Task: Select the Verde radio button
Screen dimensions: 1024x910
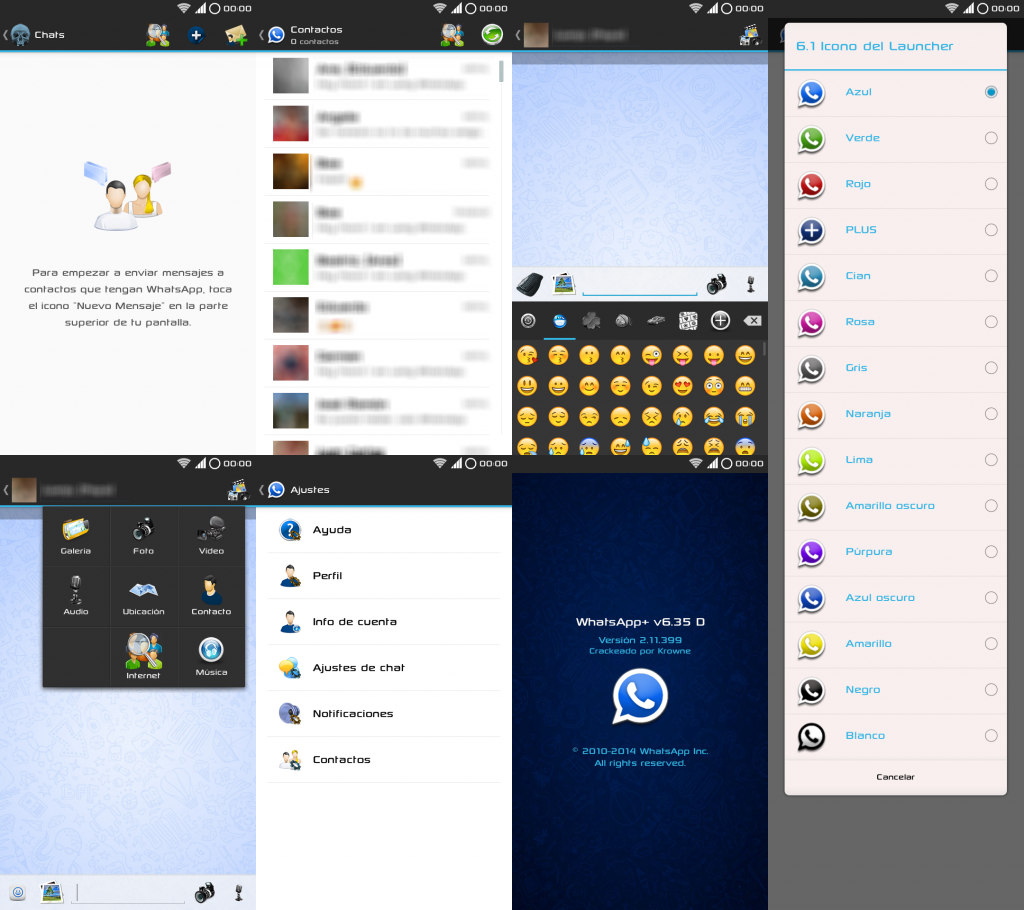Action: pos(991,138)
